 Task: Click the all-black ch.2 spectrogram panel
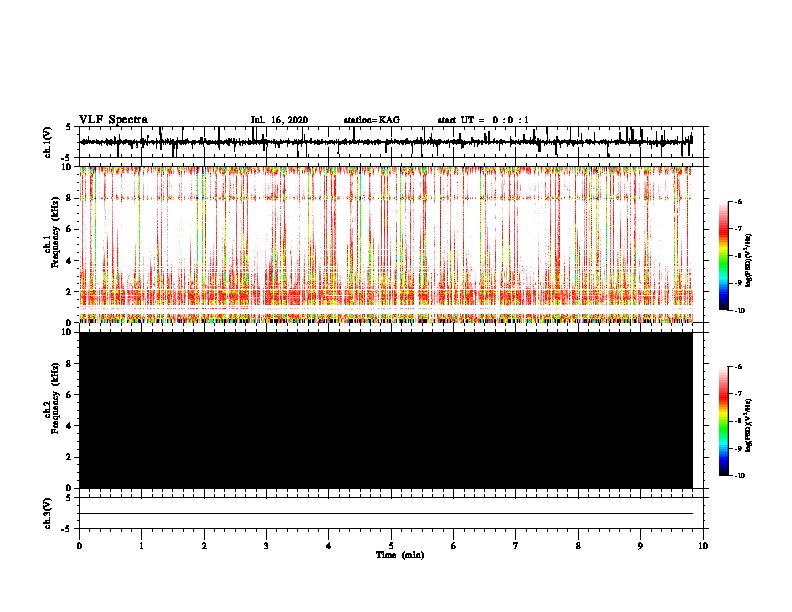click(386, 410)
